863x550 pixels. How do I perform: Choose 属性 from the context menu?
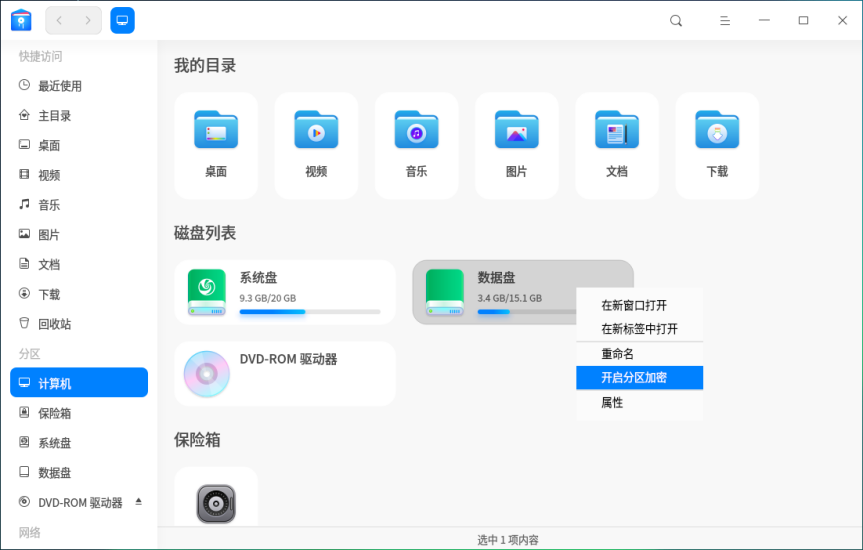(x=640, y=402)
